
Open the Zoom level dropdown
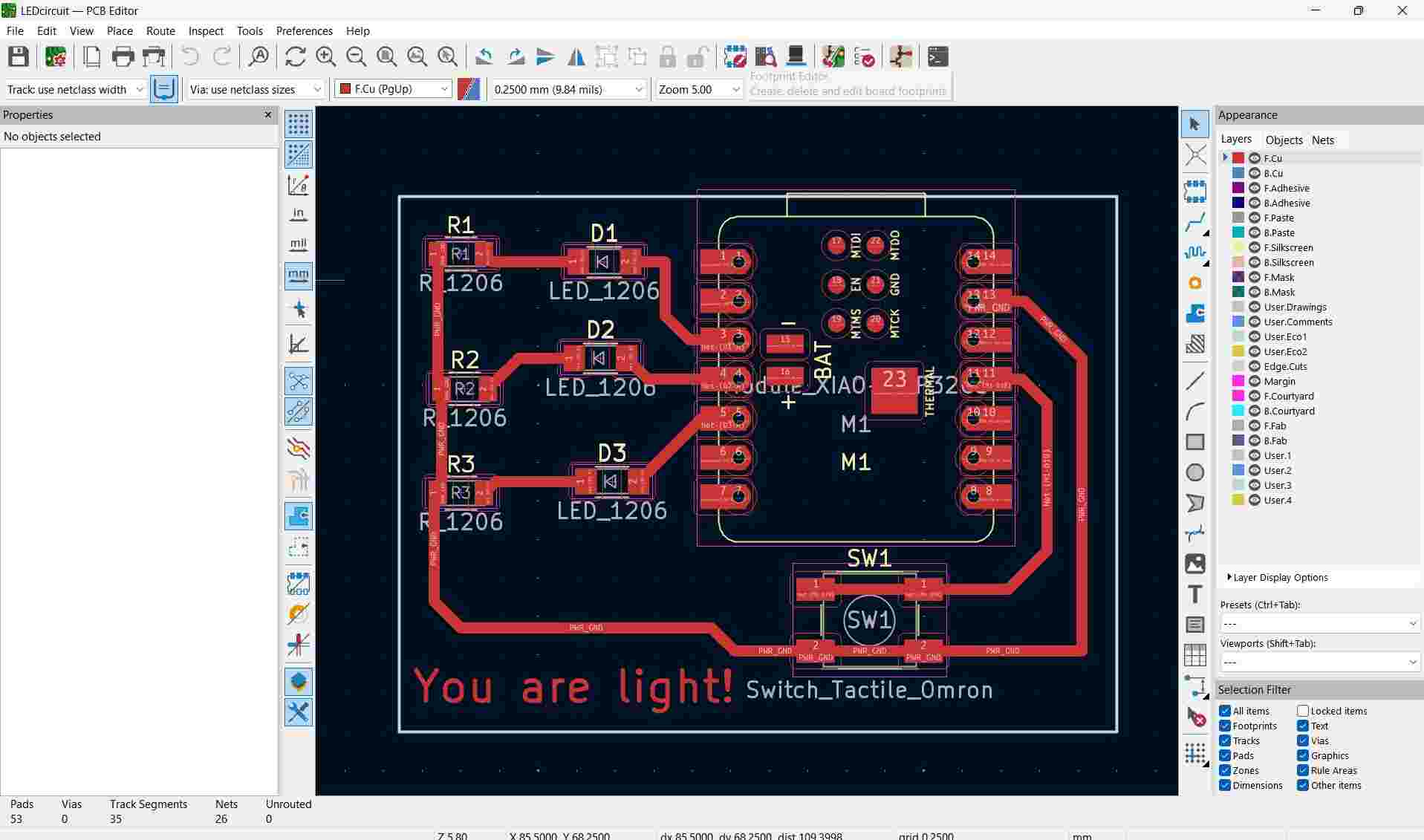(734, 89)
